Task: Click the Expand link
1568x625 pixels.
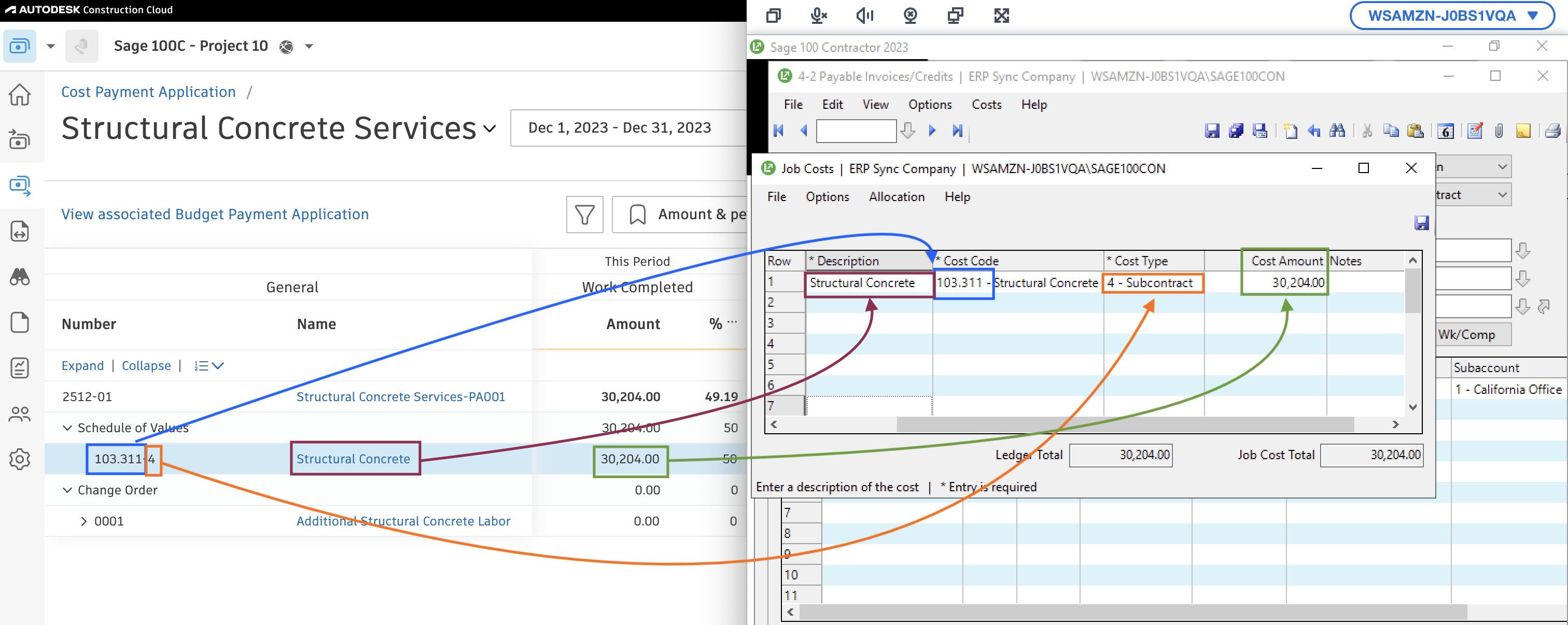Action: 83,366
